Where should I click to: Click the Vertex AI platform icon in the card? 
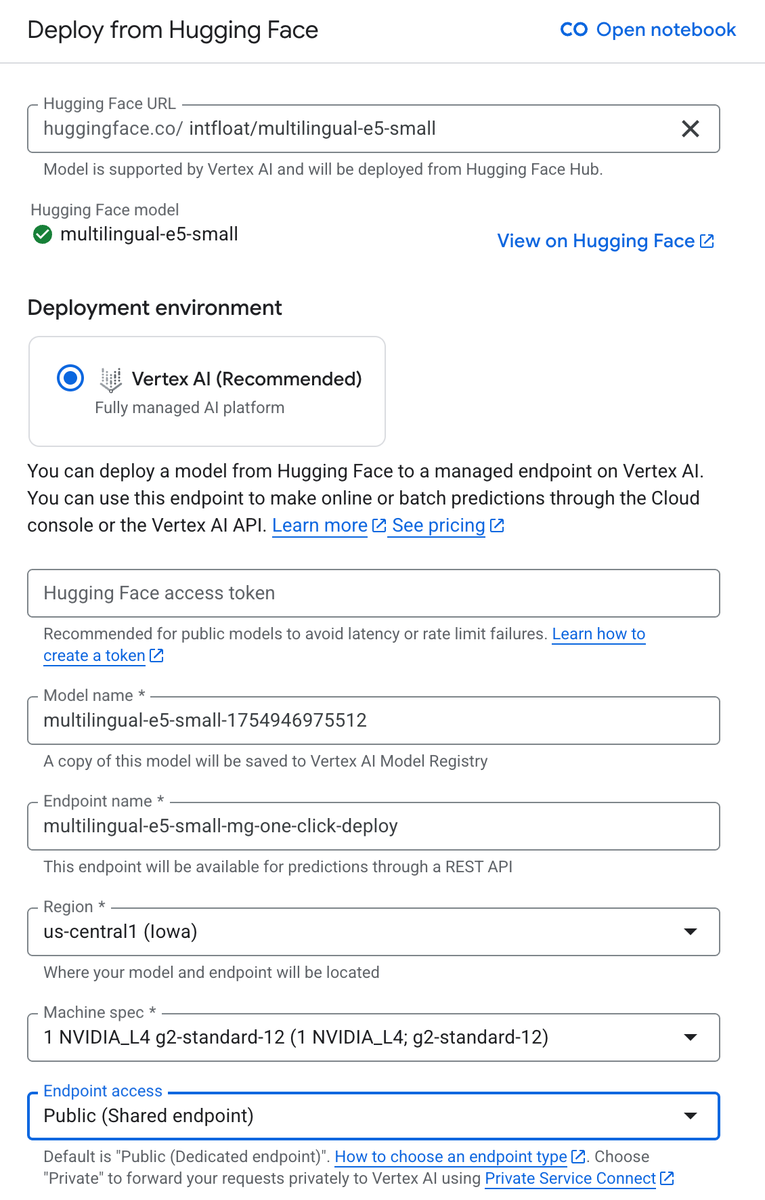111,378
